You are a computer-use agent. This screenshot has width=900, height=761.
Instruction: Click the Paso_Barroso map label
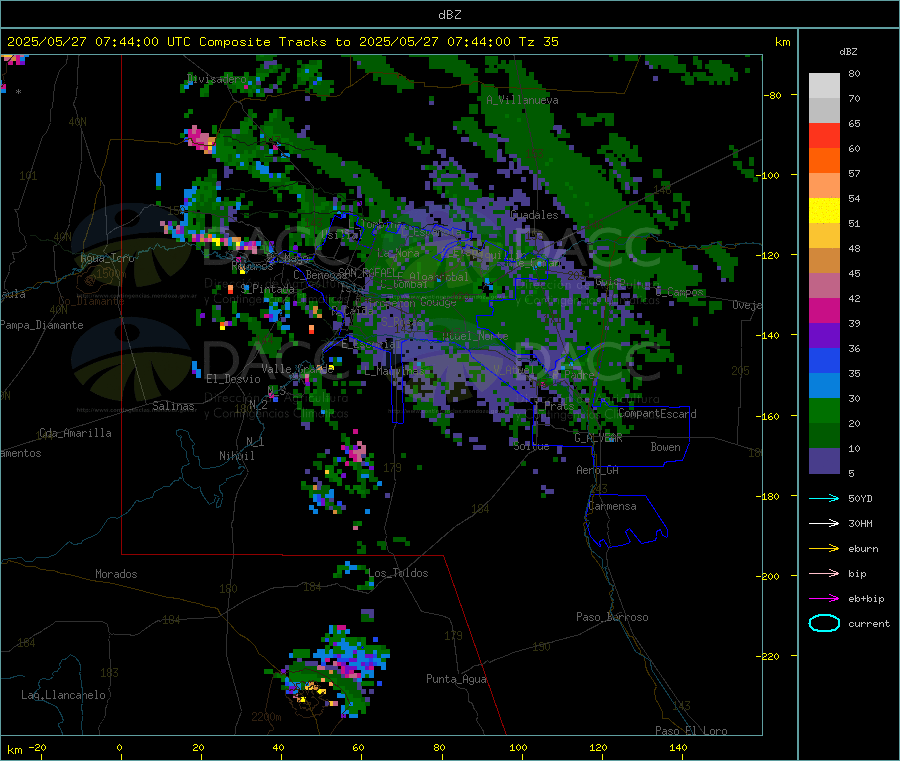pos(612,618)
